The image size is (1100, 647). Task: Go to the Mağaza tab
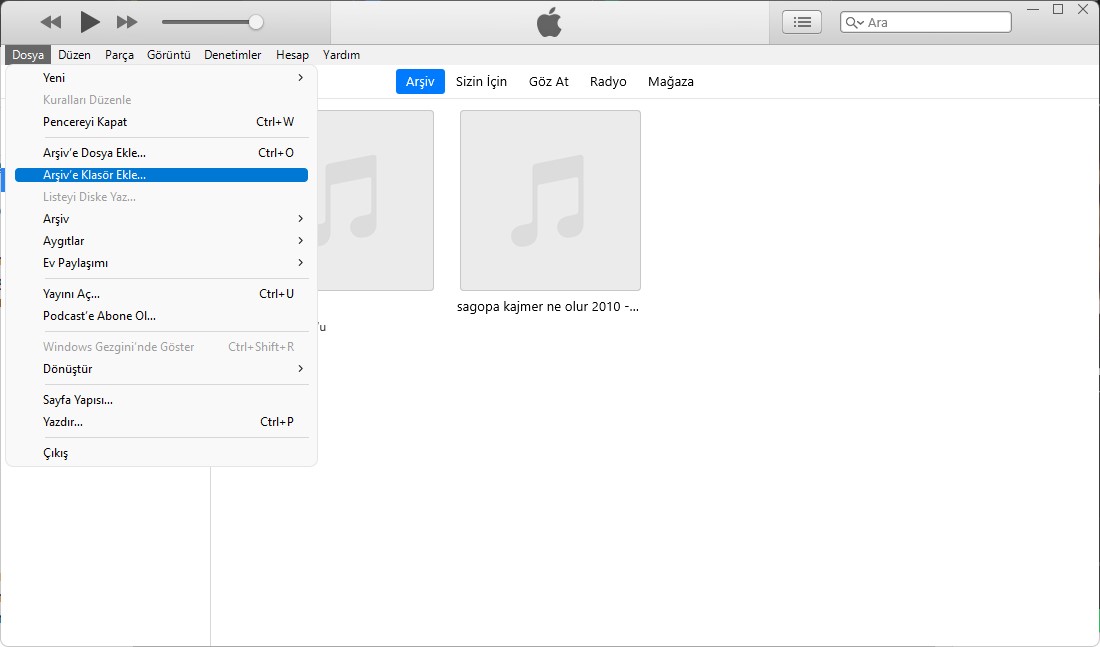(x=670, y=82)
